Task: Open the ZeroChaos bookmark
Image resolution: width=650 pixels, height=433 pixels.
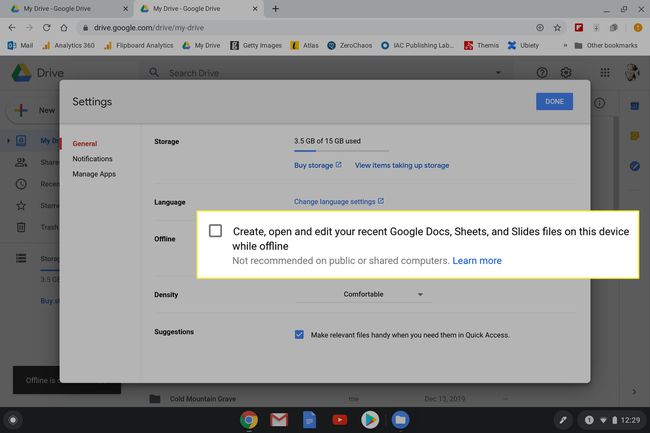Action: coord(349,46)
